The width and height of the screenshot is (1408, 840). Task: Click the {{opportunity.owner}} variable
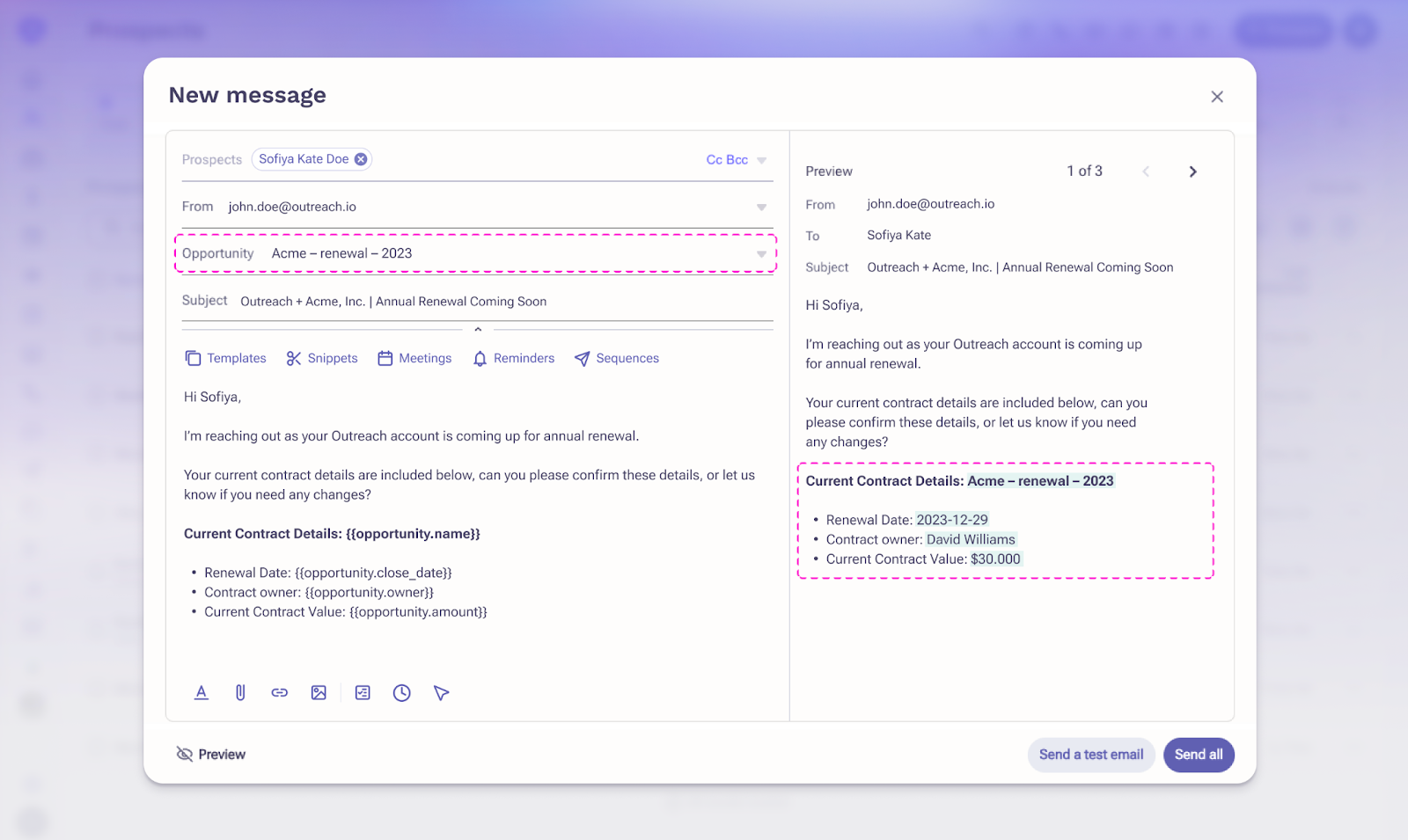click(370, 593)
